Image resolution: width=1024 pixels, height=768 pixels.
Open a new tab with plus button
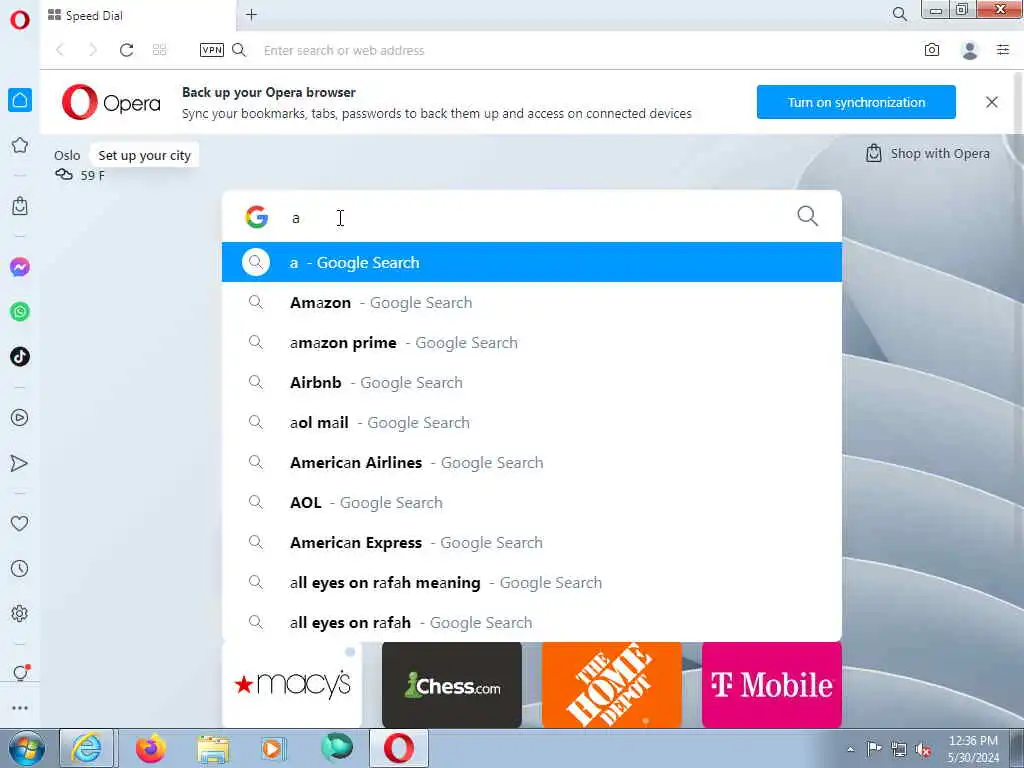point(251,14)
